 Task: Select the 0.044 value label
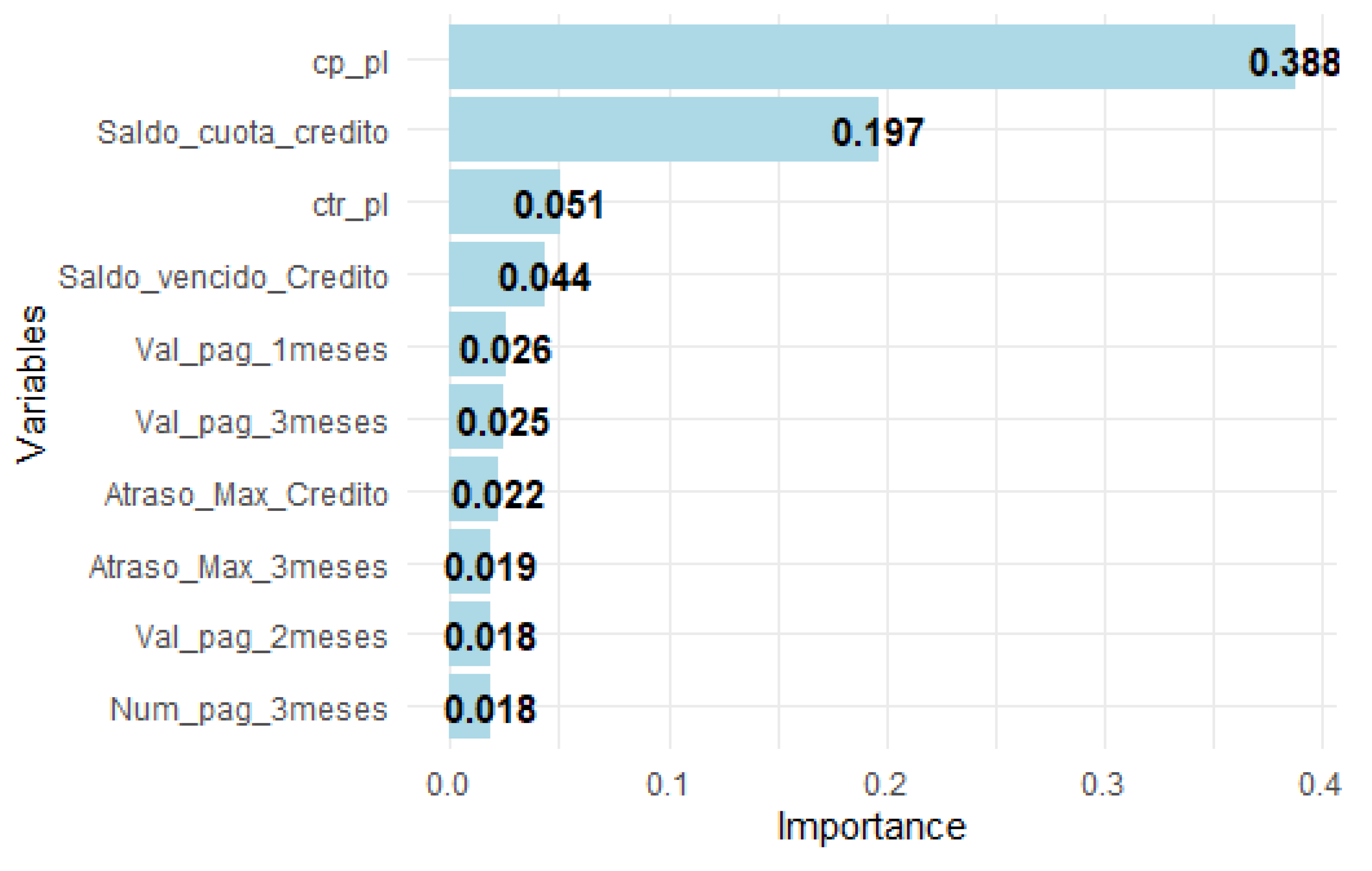coord(544,277)
